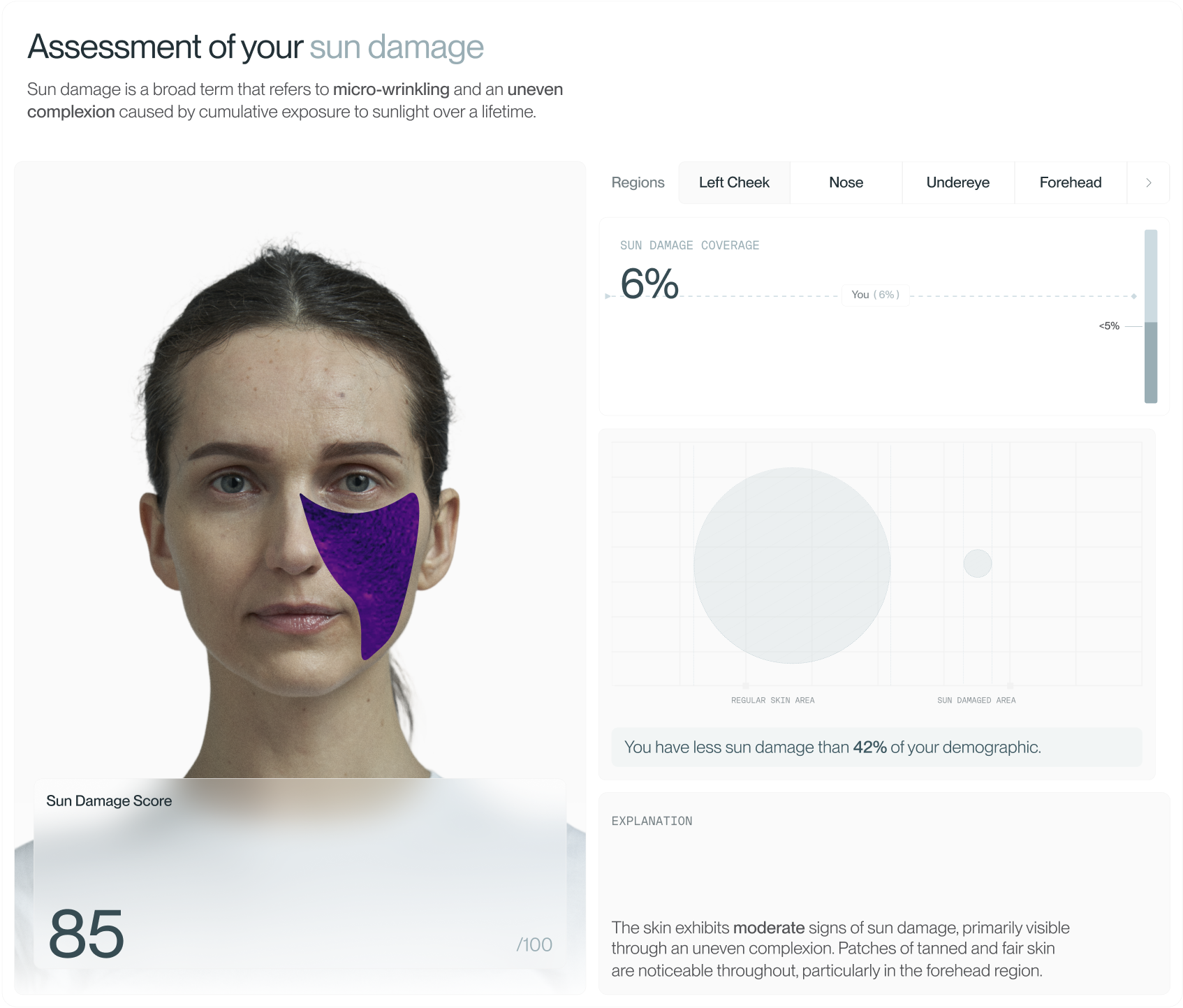
Task: Click the small Sun Damaged Area circle
Action: [x=978, y=563]
